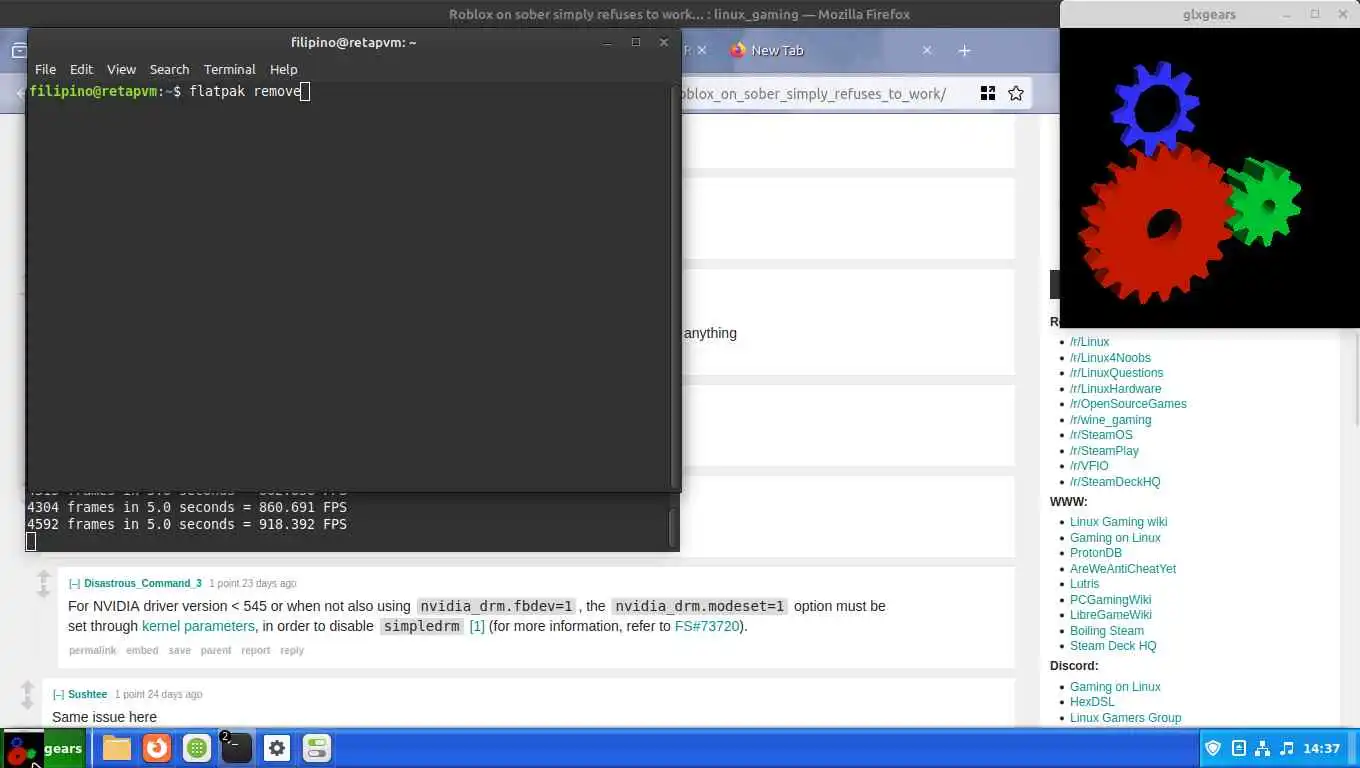The width and height of the screenshot is (1360, 768).
Task: Click the removable drives eject tray icon
Action: 1238,748
